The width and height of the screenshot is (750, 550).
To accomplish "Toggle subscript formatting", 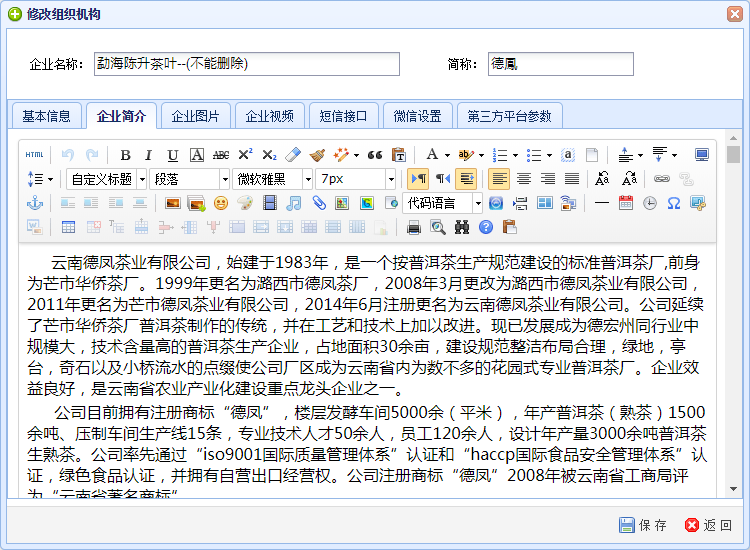I will pyautogui.click(x=269, y=155).
